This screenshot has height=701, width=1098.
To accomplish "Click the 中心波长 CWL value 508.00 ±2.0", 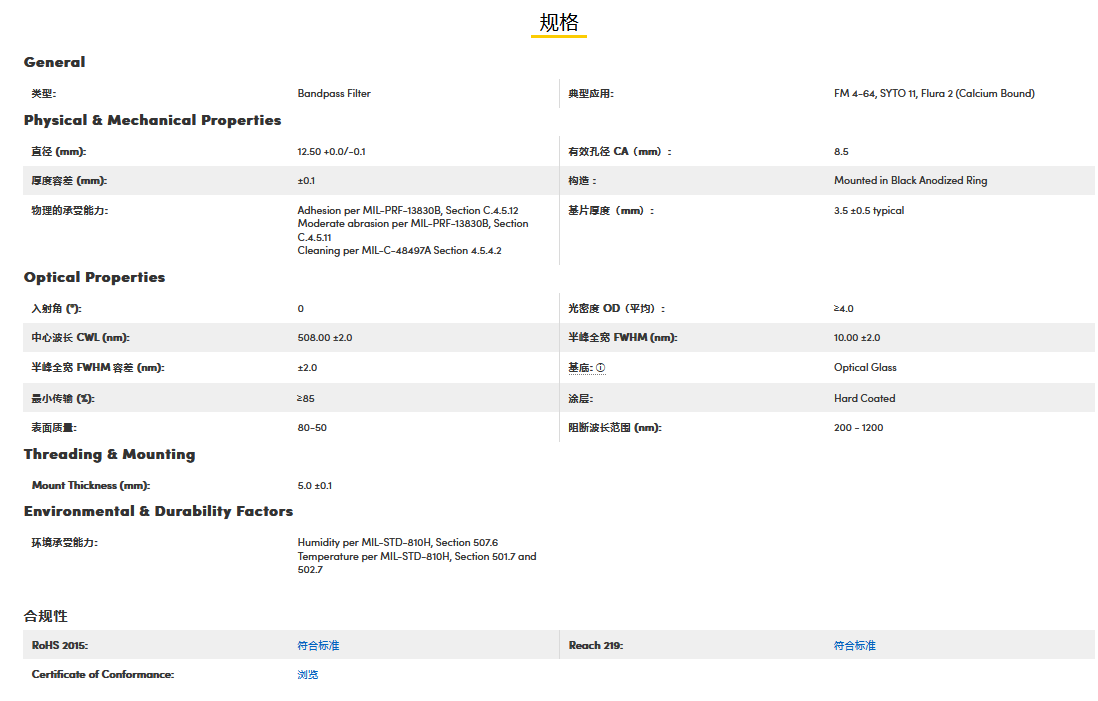I will pos(325,338).
